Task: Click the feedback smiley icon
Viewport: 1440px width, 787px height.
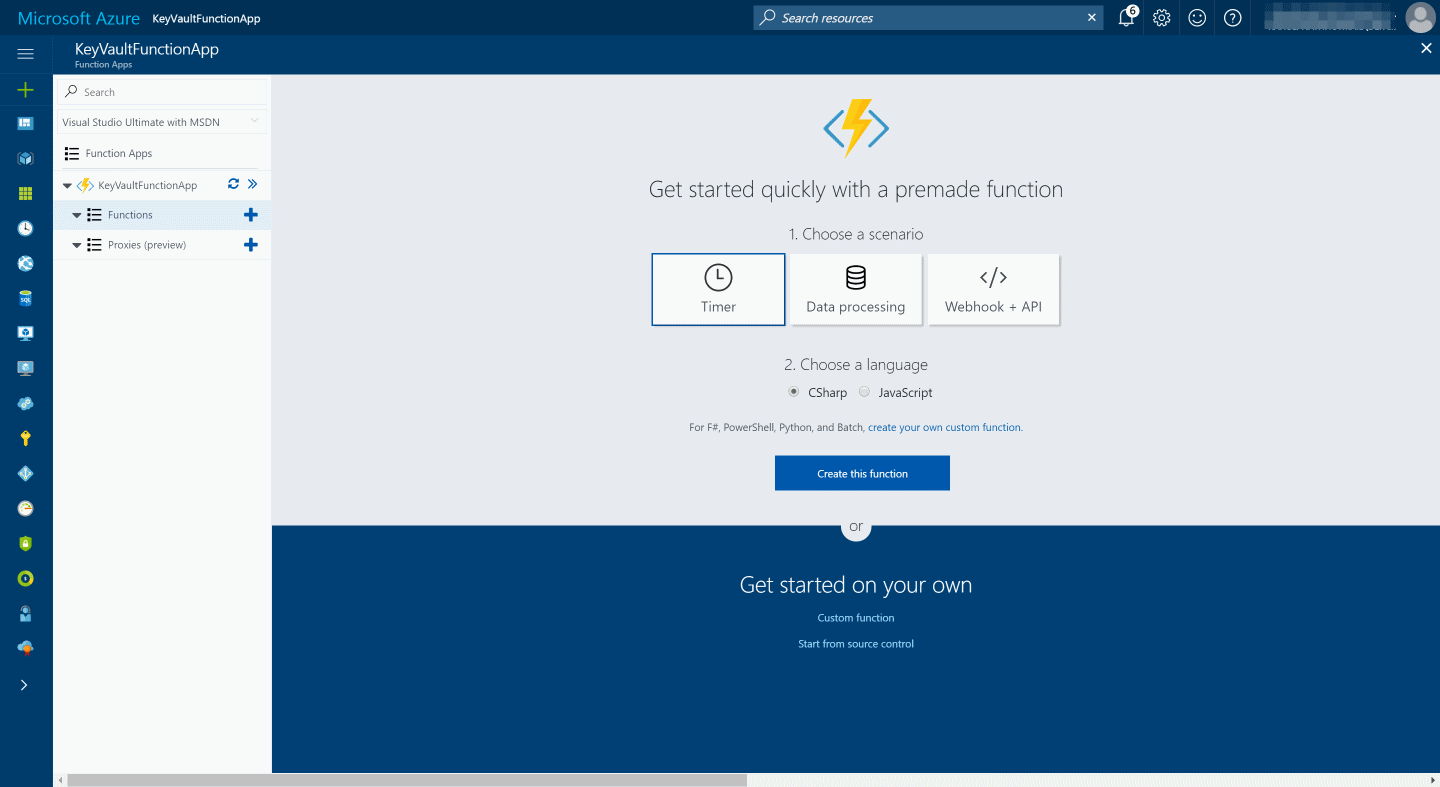Action: 1197,18
